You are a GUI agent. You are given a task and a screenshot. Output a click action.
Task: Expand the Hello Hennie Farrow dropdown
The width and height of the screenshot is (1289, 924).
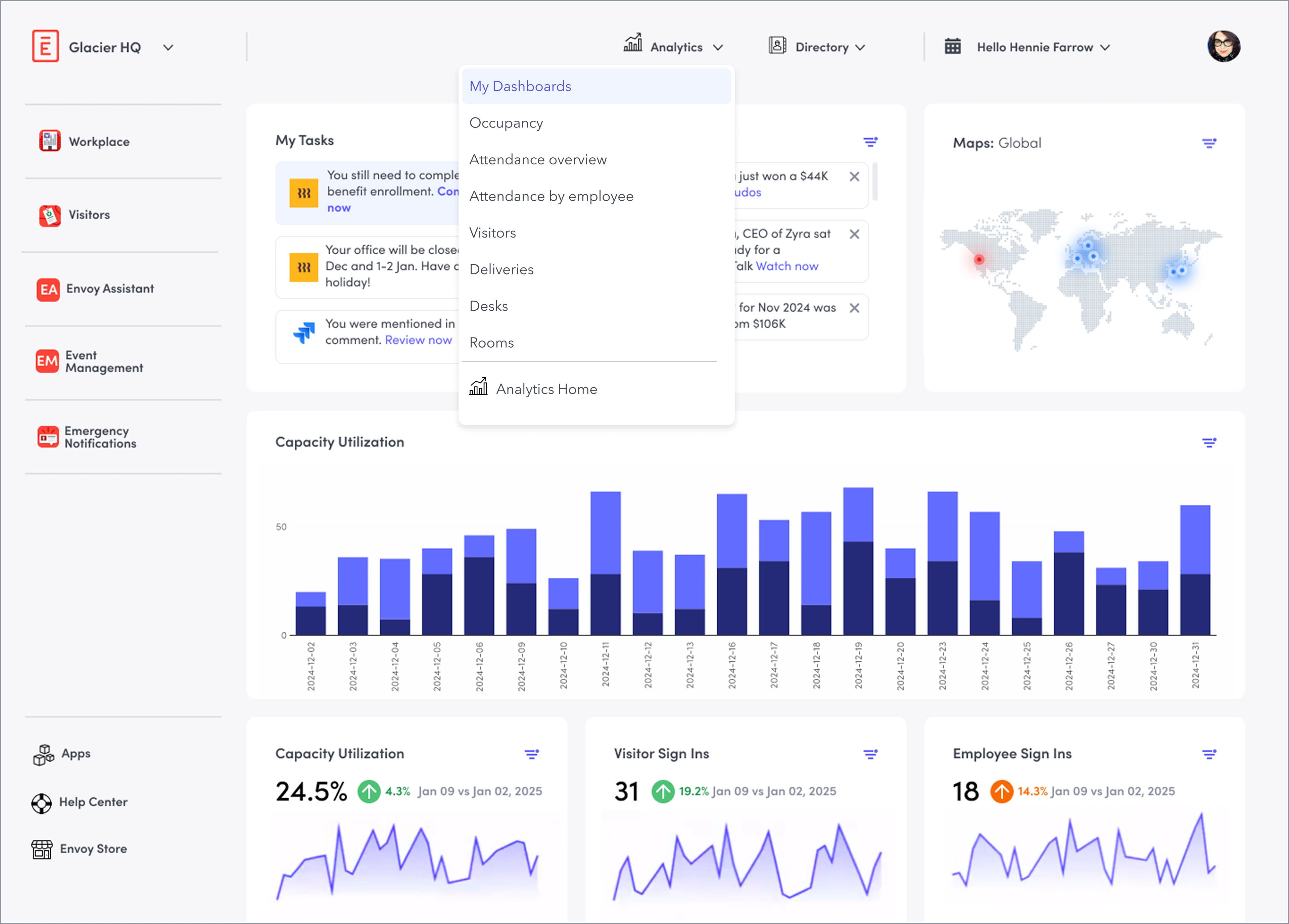[x=1104, y=48]
